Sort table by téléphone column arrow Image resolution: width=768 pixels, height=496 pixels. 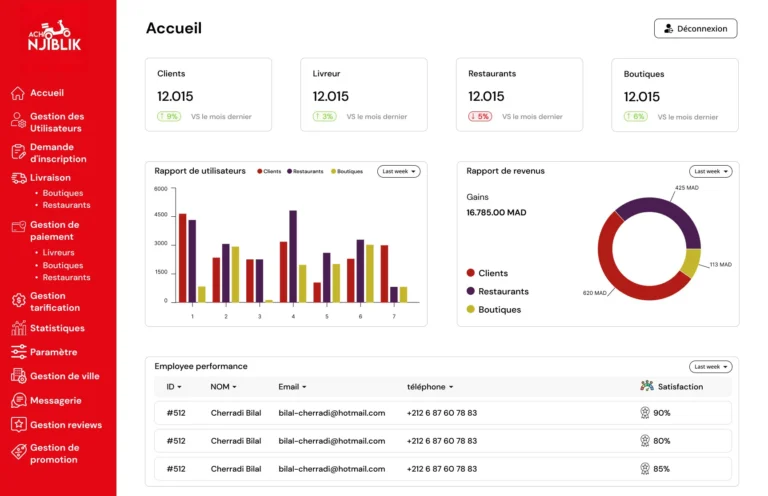coord(451,387)
